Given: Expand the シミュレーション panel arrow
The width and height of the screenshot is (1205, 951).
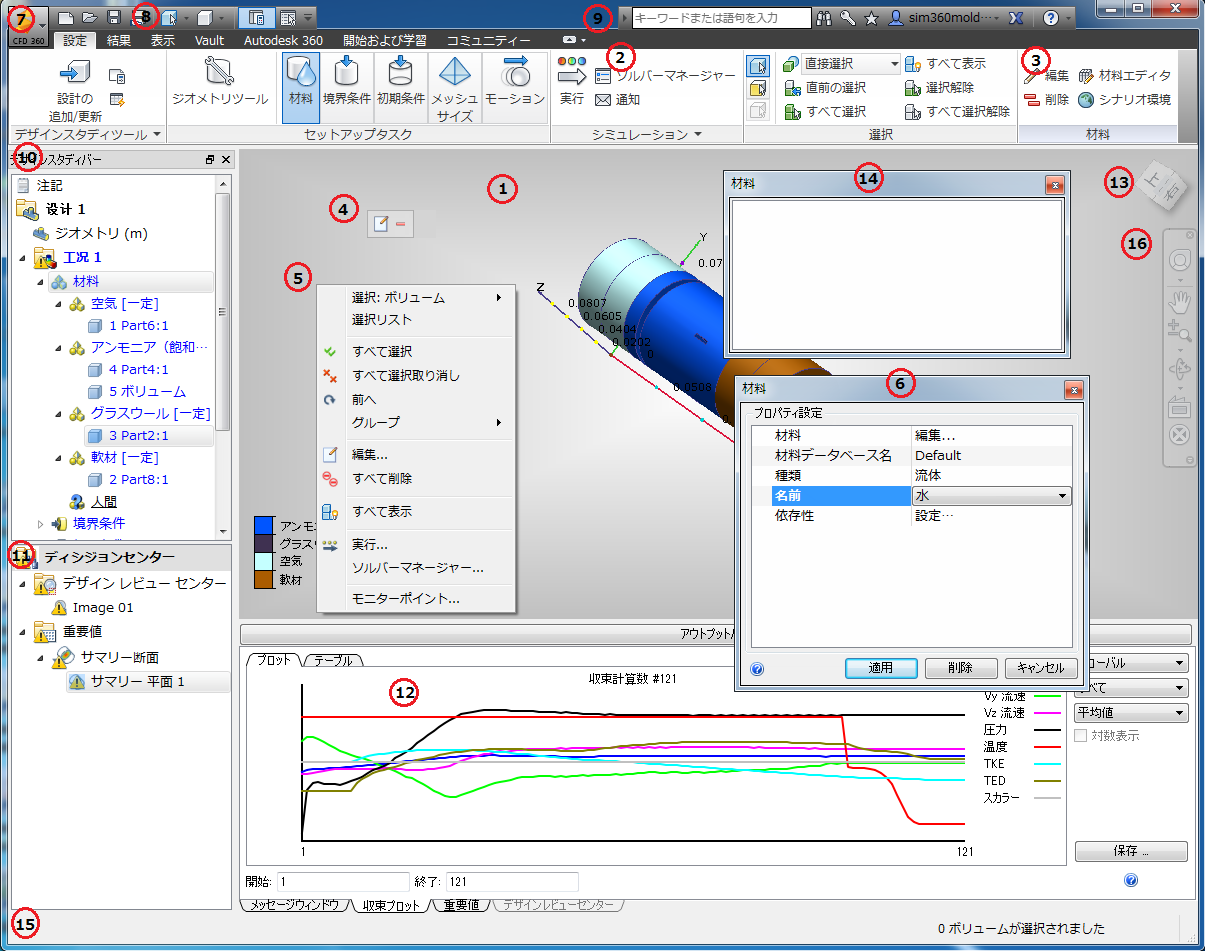Looking at the screenshot, I should 698,134.
